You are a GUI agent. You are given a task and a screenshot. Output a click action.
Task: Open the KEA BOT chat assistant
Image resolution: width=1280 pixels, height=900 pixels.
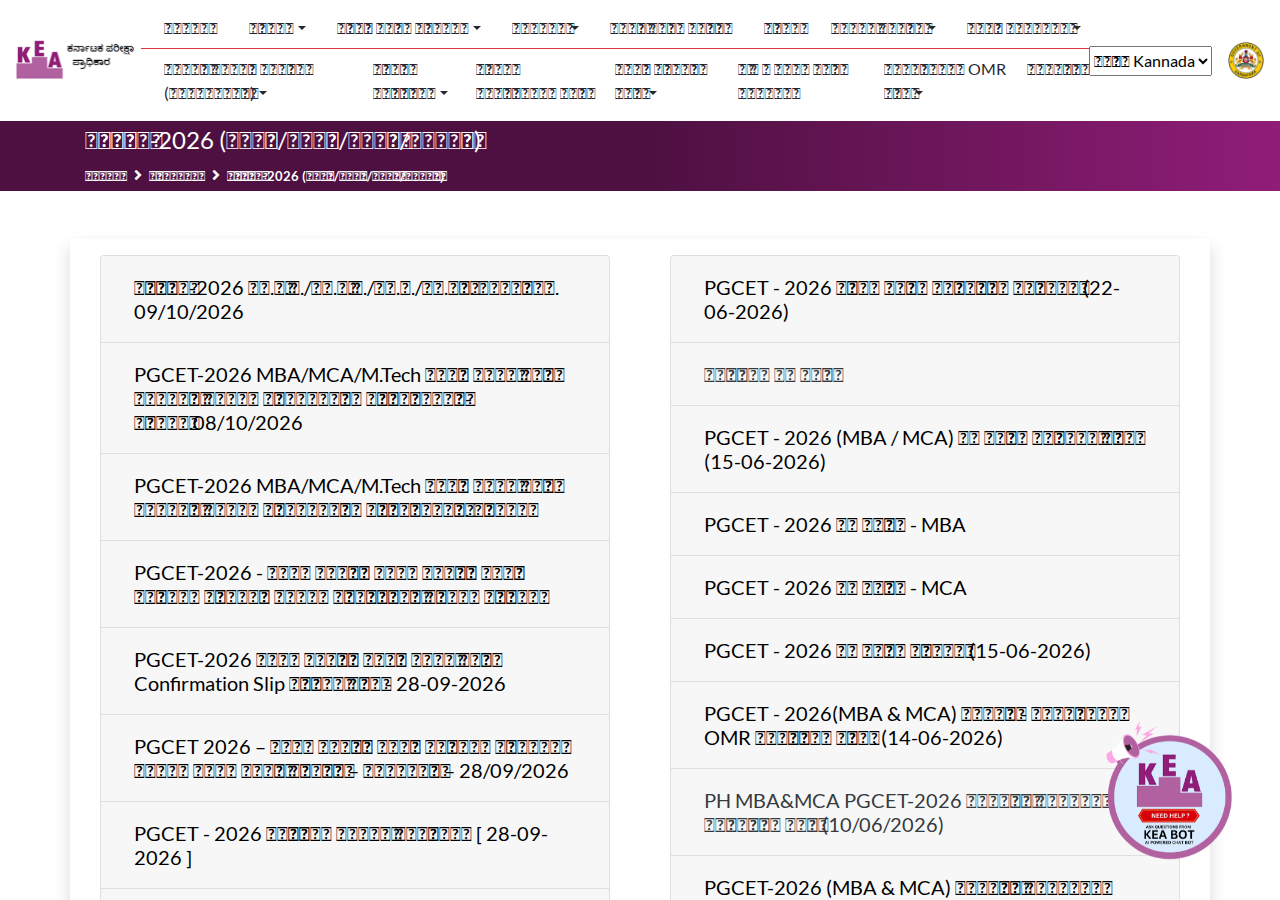pos(1169,795)
